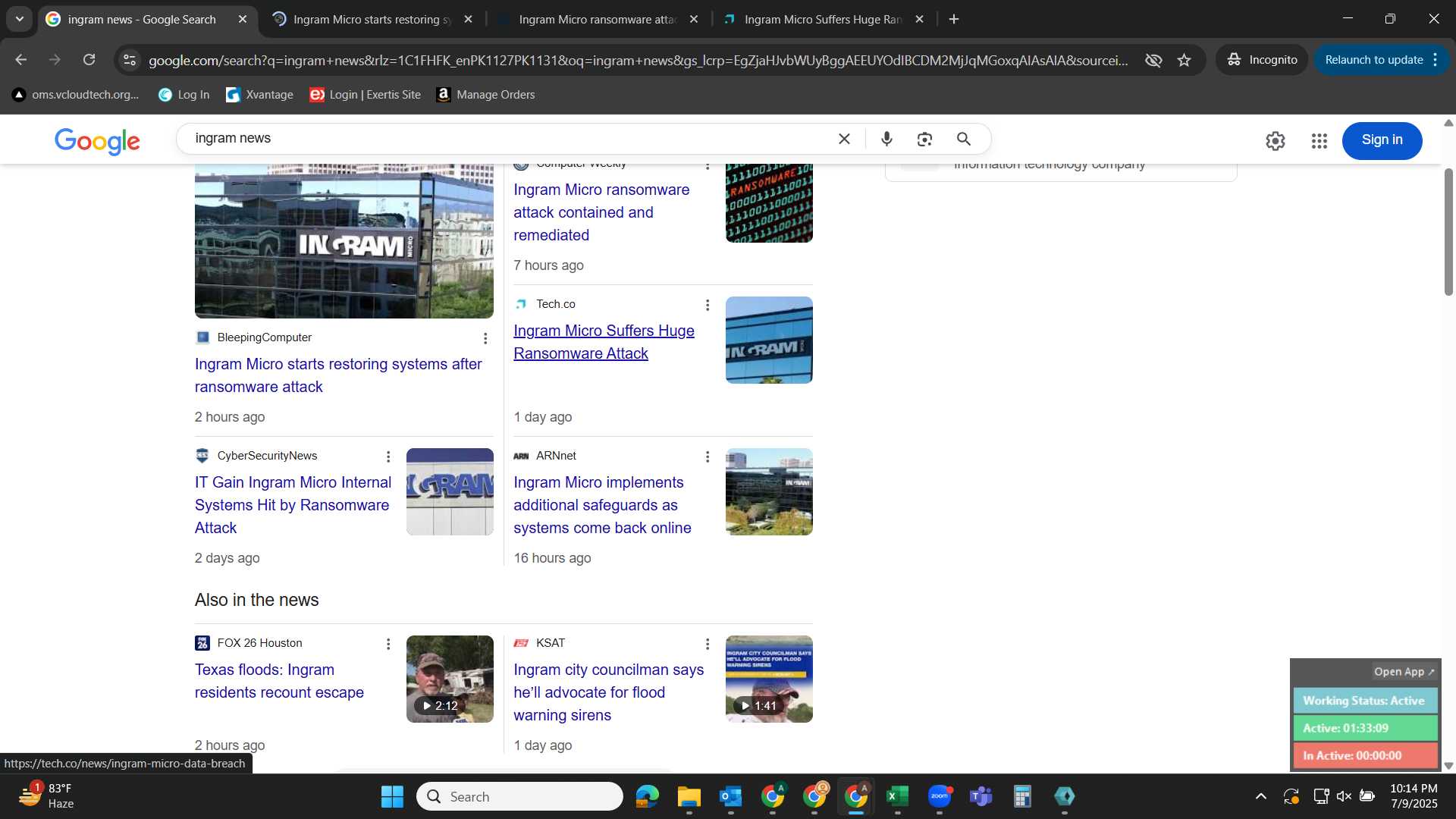The width and height of the screenshot is (1456, 819).
Task: Open more options for KSAT article
Action: pos(708,644)
